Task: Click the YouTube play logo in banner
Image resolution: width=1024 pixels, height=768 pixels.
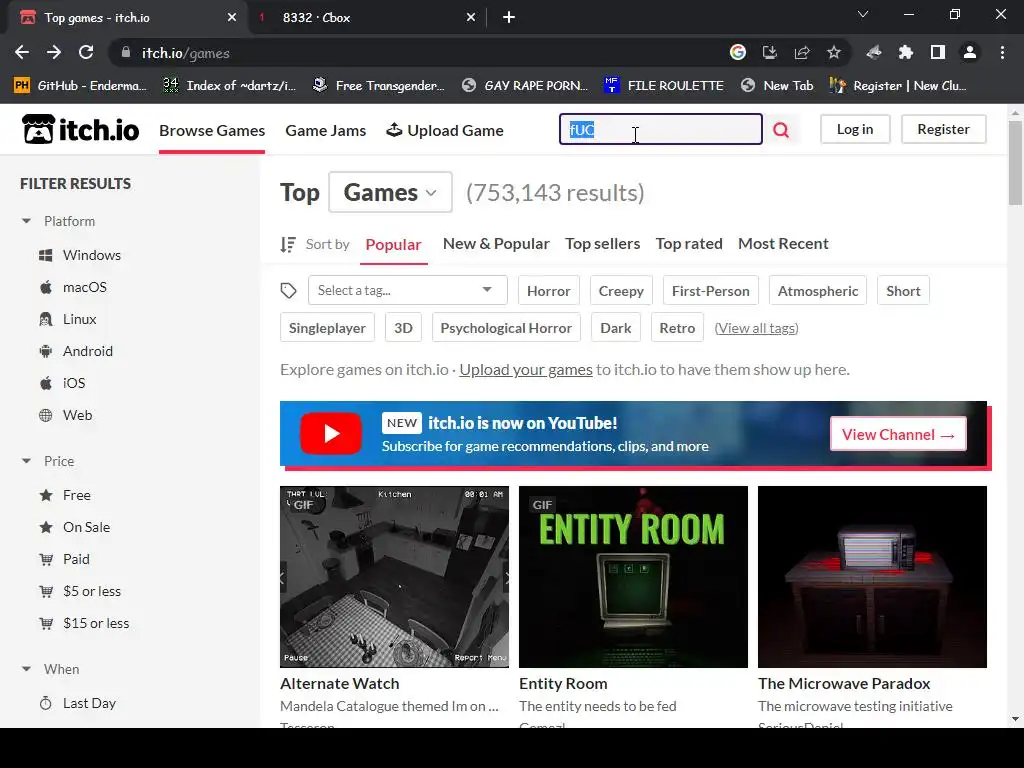Action: pos(331,434)
